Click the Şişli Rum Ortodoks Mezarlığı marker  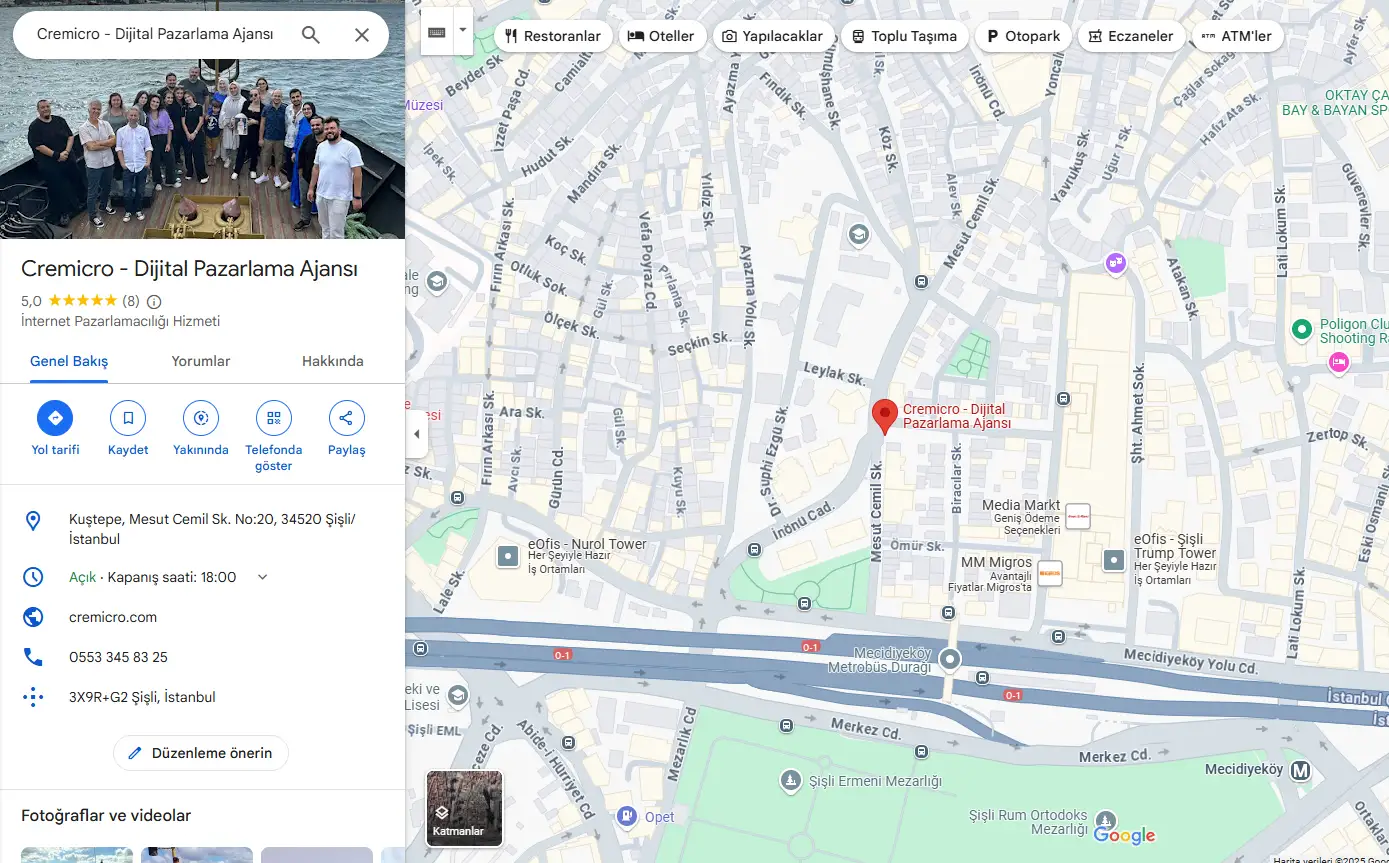click(x=1106, y=821)
